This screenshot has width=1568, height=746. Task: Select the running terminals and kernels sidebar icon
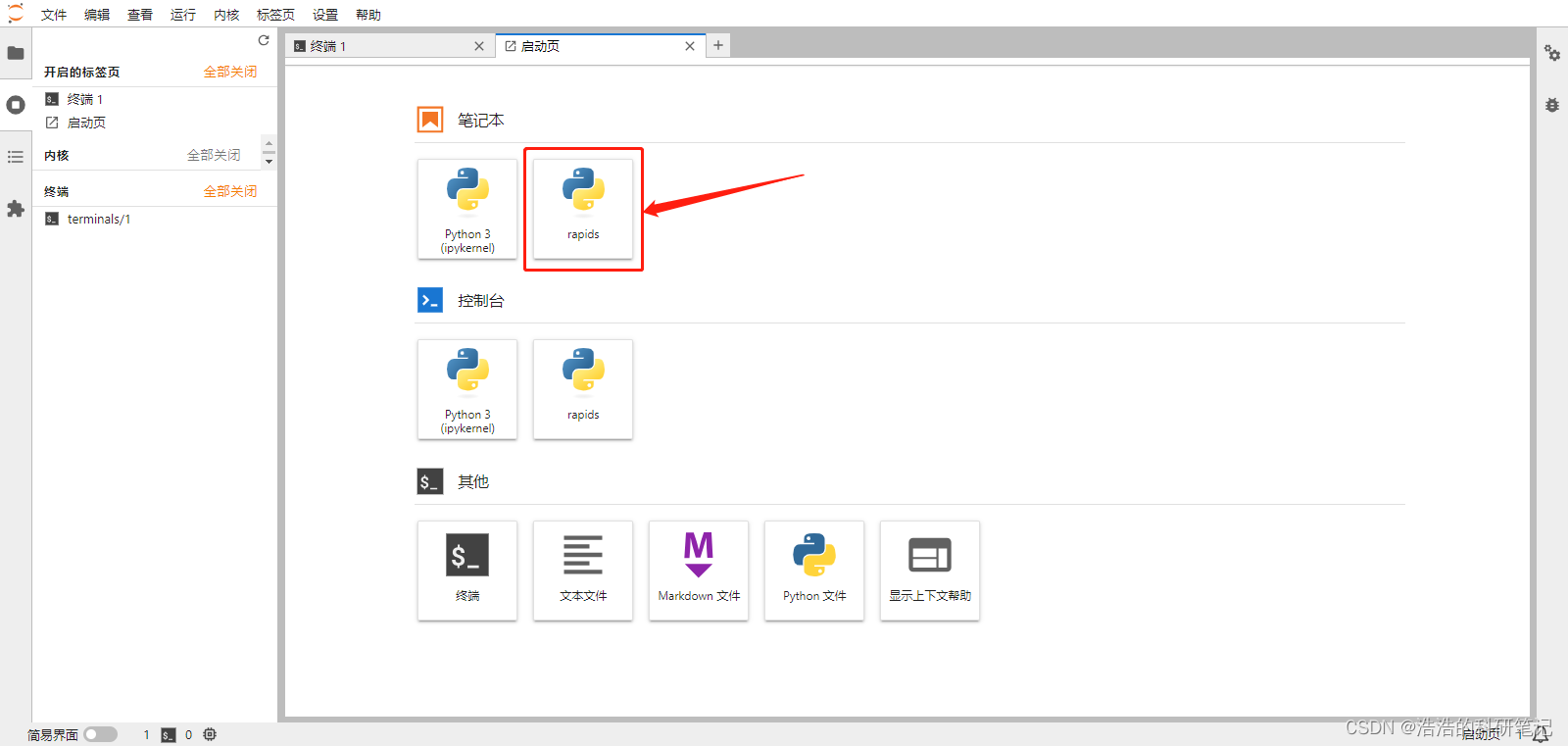click(x=16, y=105)
